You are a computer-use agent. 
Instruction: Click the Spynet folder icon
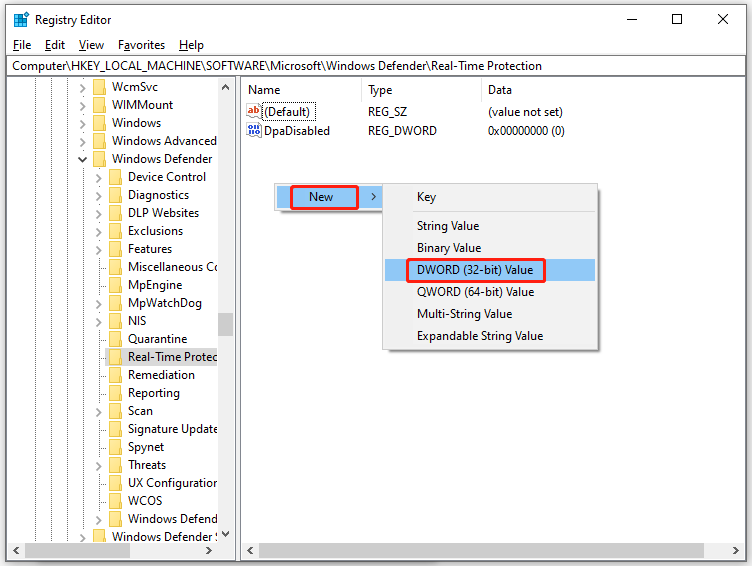tap(116, 447)
